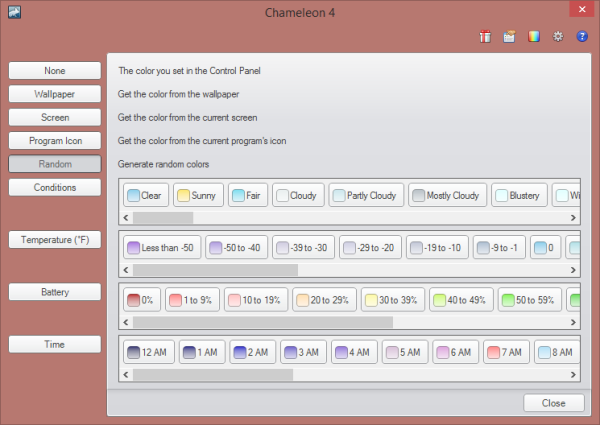Image resolution: width=600 pixels, height=425 pixels.
Task: Open the rainbow color palette icon
Action: (534, 37)
